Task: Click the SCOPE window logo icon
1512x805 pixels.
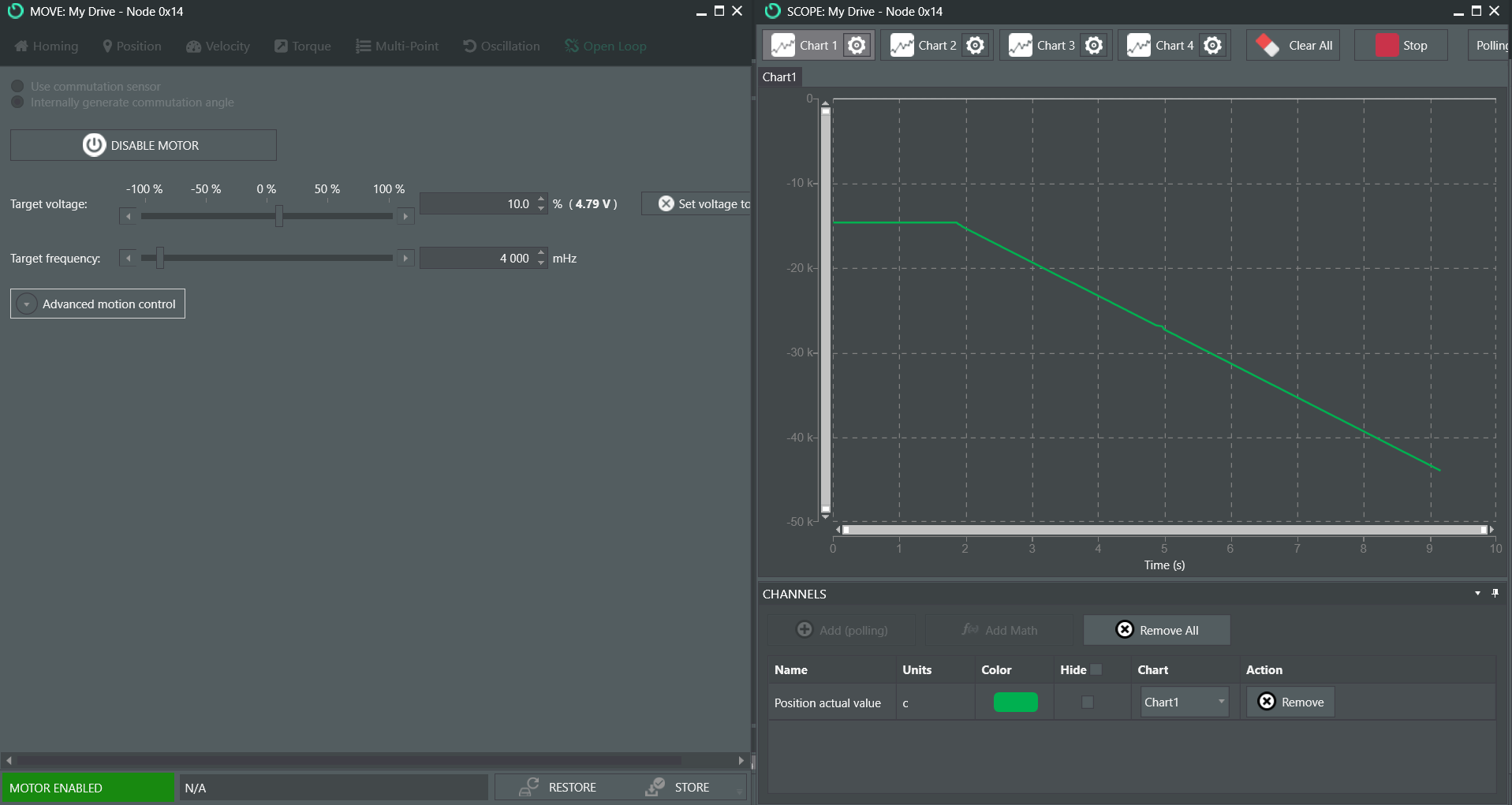Action: pyautogui.click(x=772, y=11)
